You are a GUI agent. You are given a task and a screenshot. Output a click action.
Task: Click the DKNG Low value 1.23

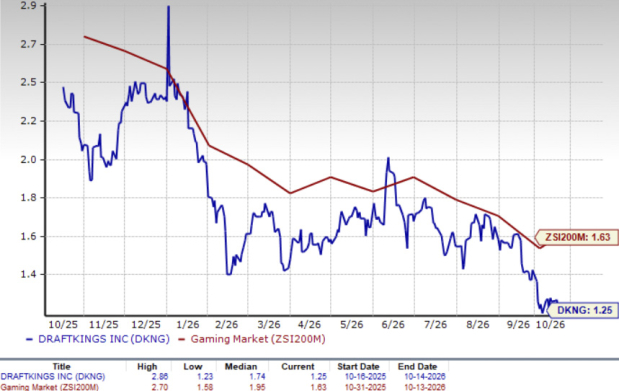[205, 376]
